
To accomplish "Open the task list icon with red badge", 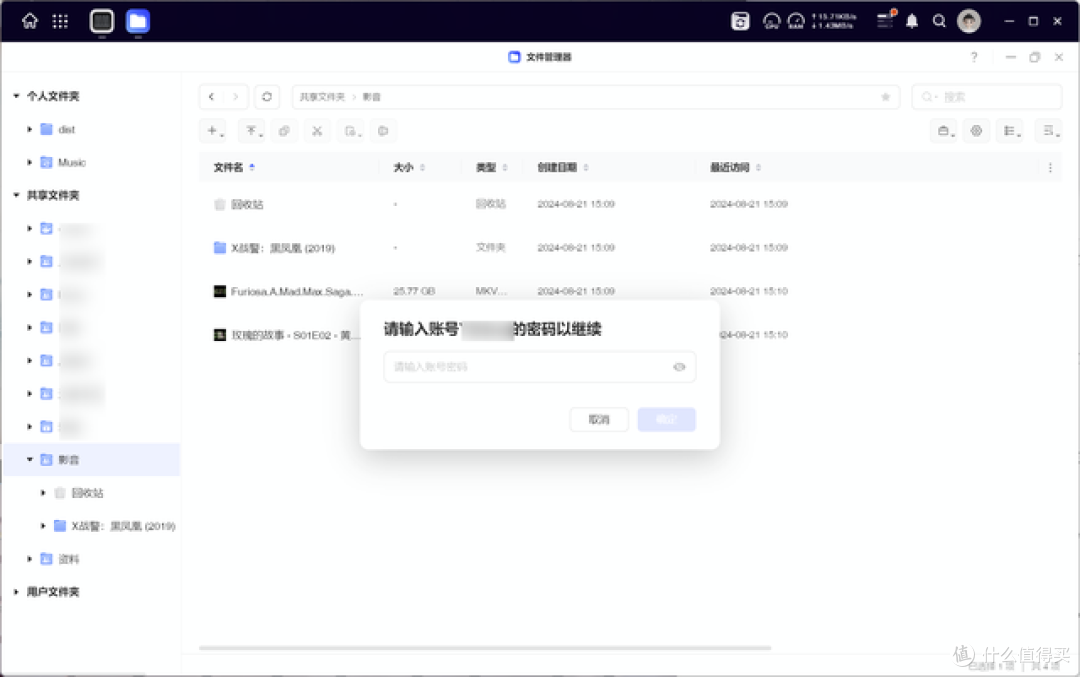I will pos(885,20).
